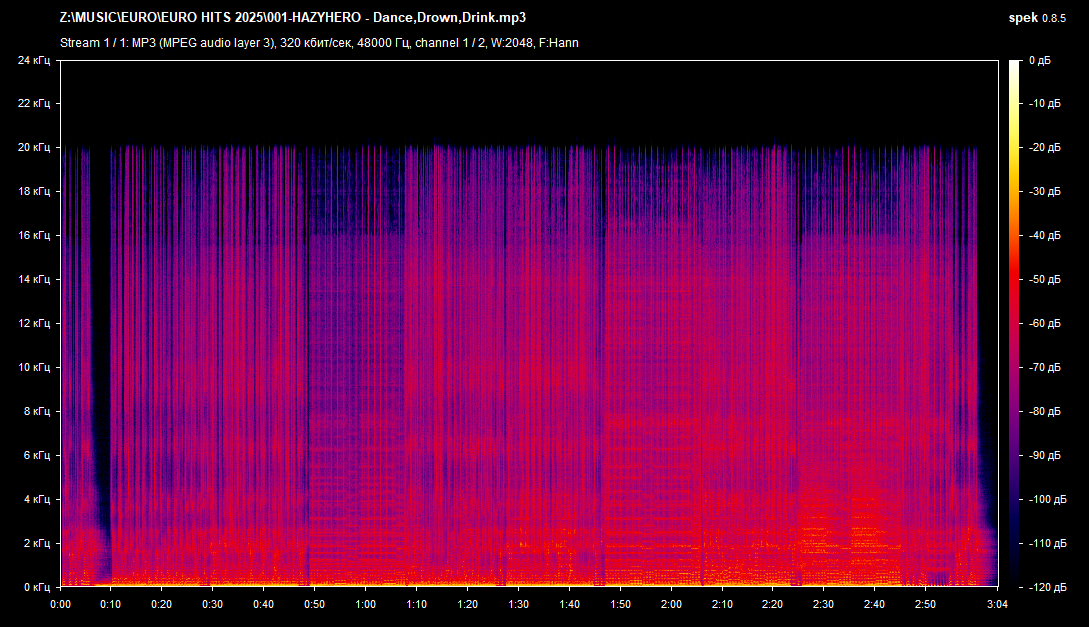The image size is (1089, 627).
Task: Click the -10 дБ level scale label
Action: coord(1045,103)
